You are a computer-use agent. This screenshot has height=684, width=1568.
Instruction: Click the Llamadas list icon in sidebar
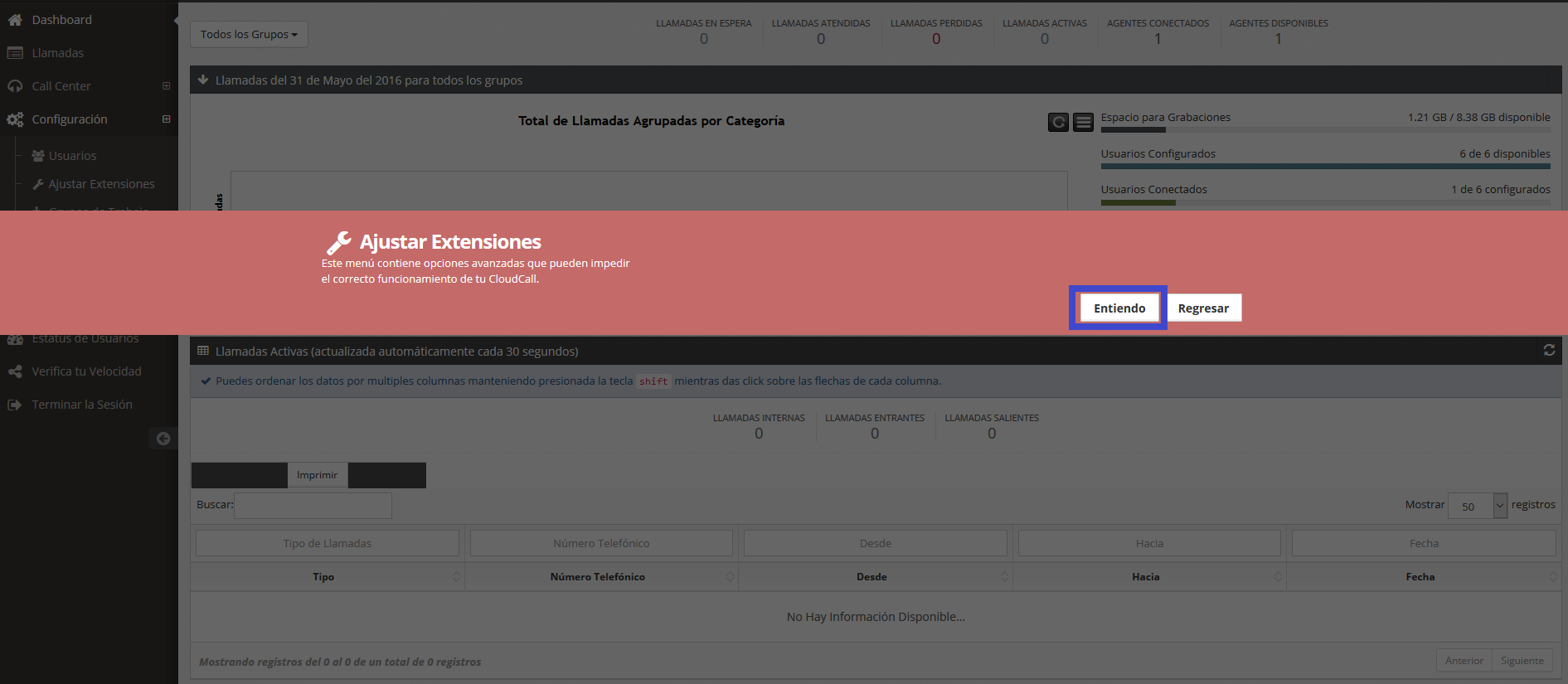(x=15, y=53)
